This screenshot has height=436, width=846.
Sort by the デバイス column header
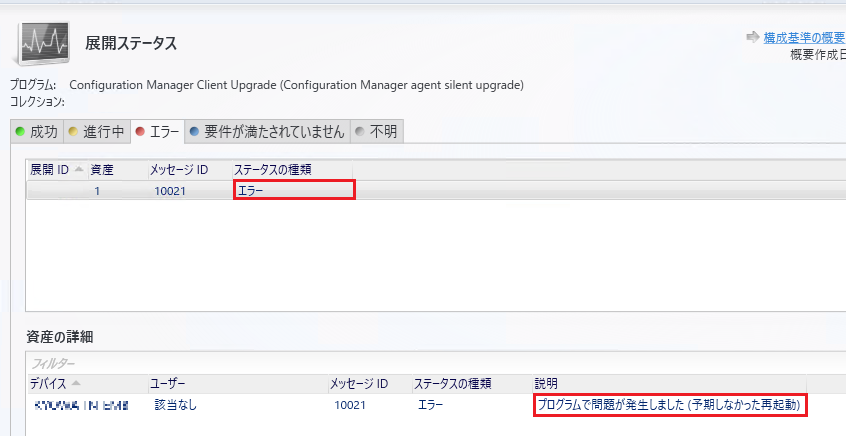87,384
